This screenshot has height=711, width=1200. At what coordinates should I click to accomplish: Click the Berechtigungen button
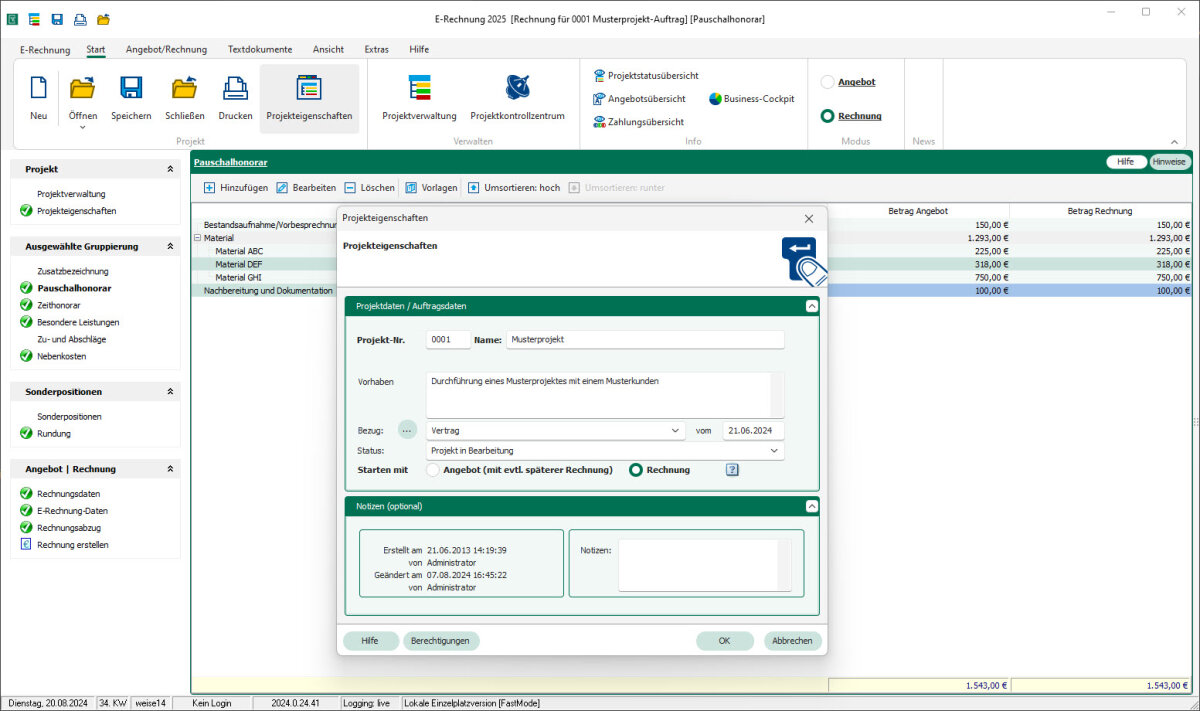[x=441, y=641]
